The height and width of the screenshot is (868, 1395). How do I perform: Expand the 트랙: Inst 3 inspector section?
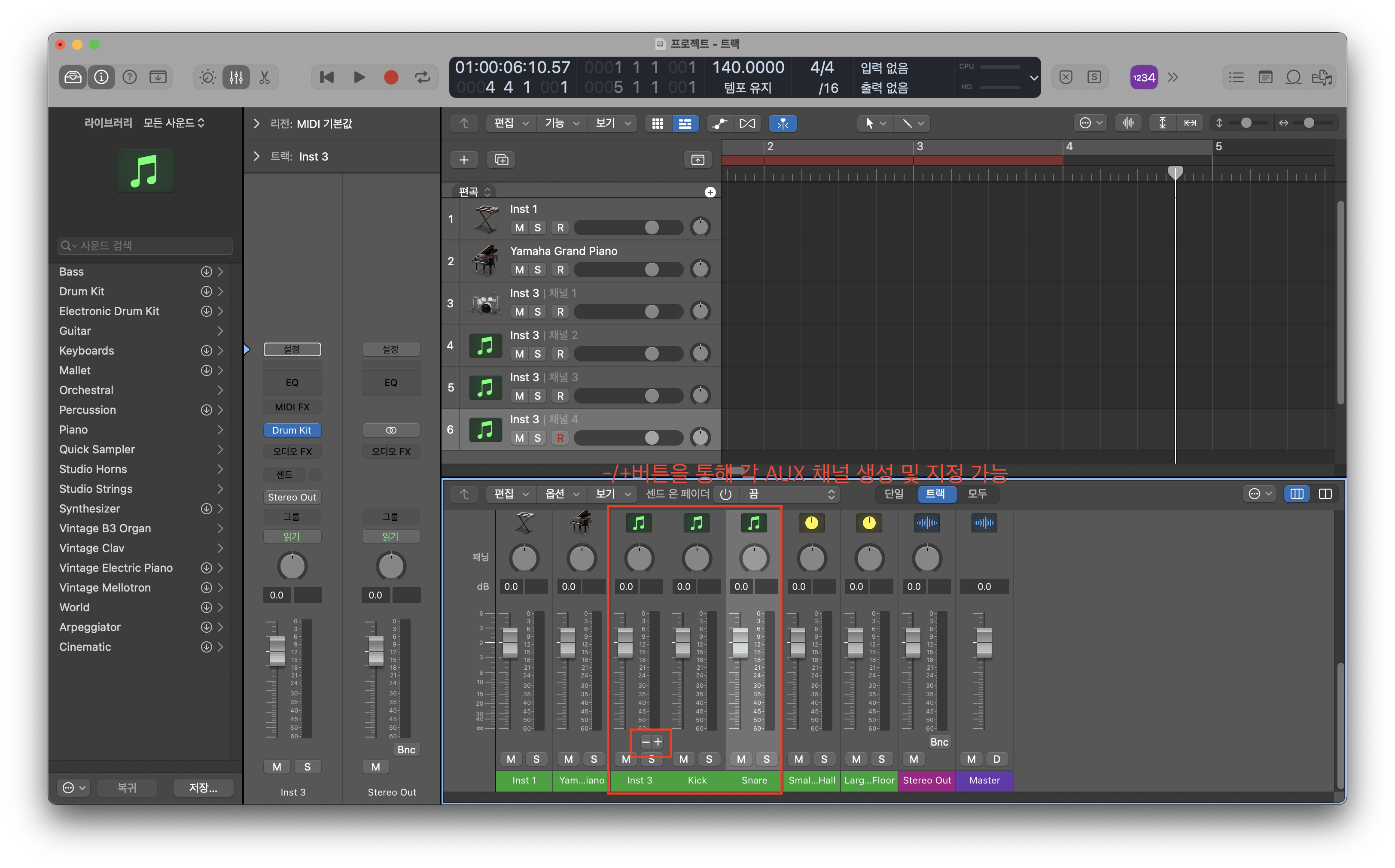click(257, 156)
